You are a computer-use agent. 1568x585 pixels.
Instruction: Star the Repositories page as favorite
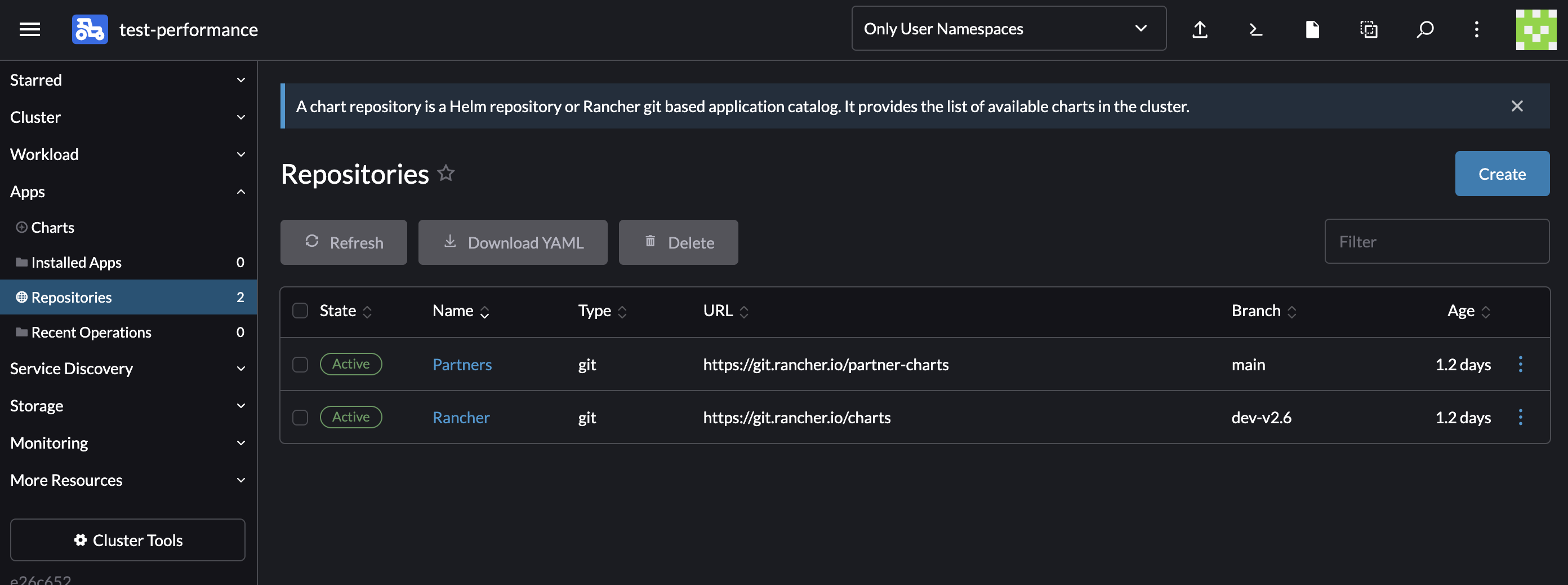click(x=446, y=174)
